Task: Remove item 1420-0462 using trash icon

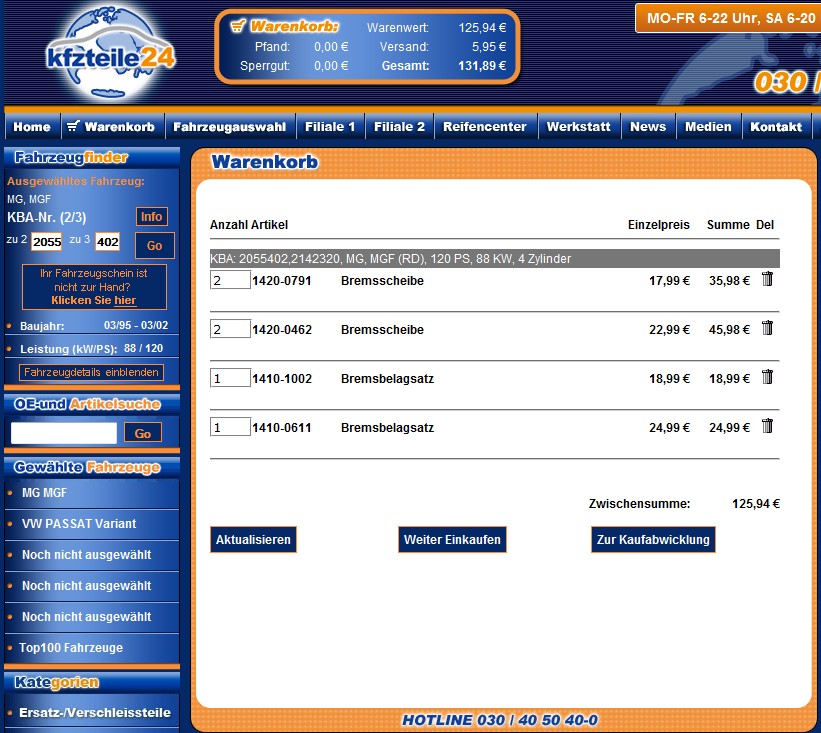Action: (x=767, y=328)
